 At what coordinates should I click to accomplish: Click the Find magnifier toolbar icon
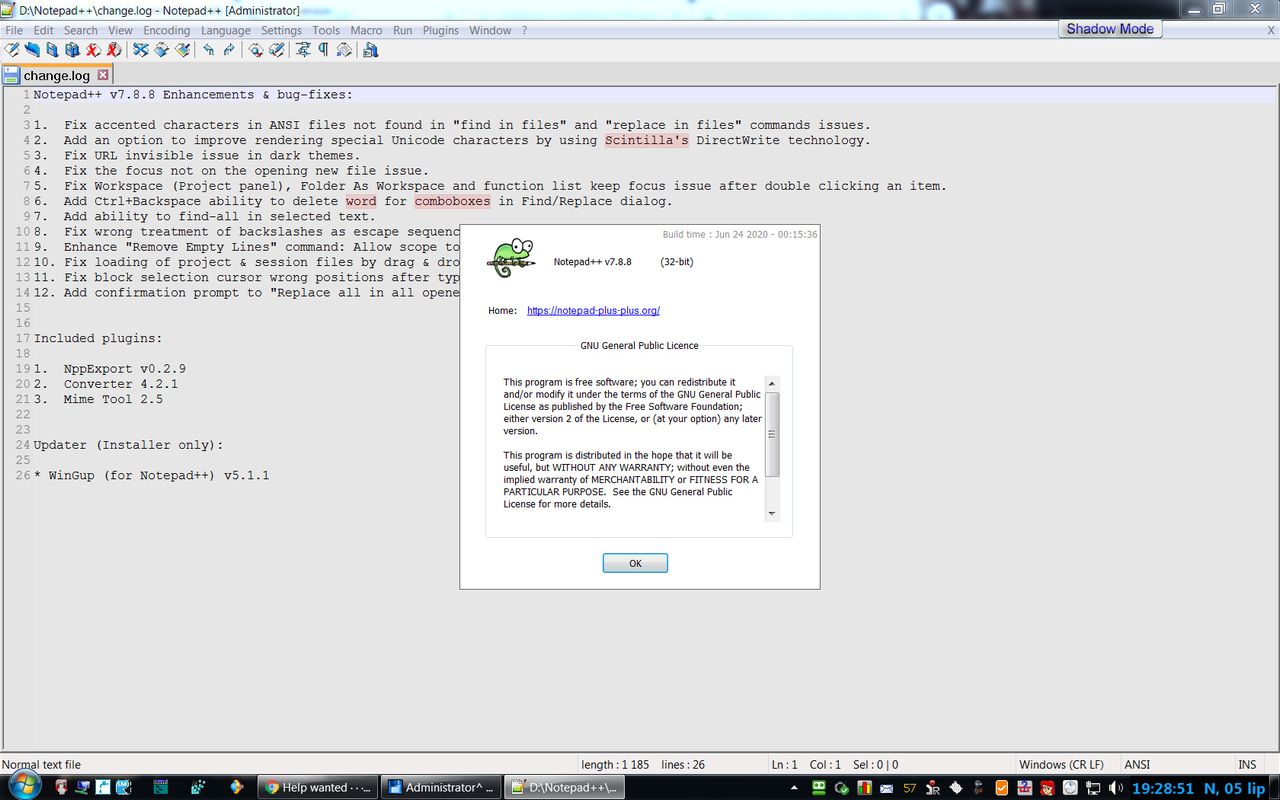[x=256, y=49]
